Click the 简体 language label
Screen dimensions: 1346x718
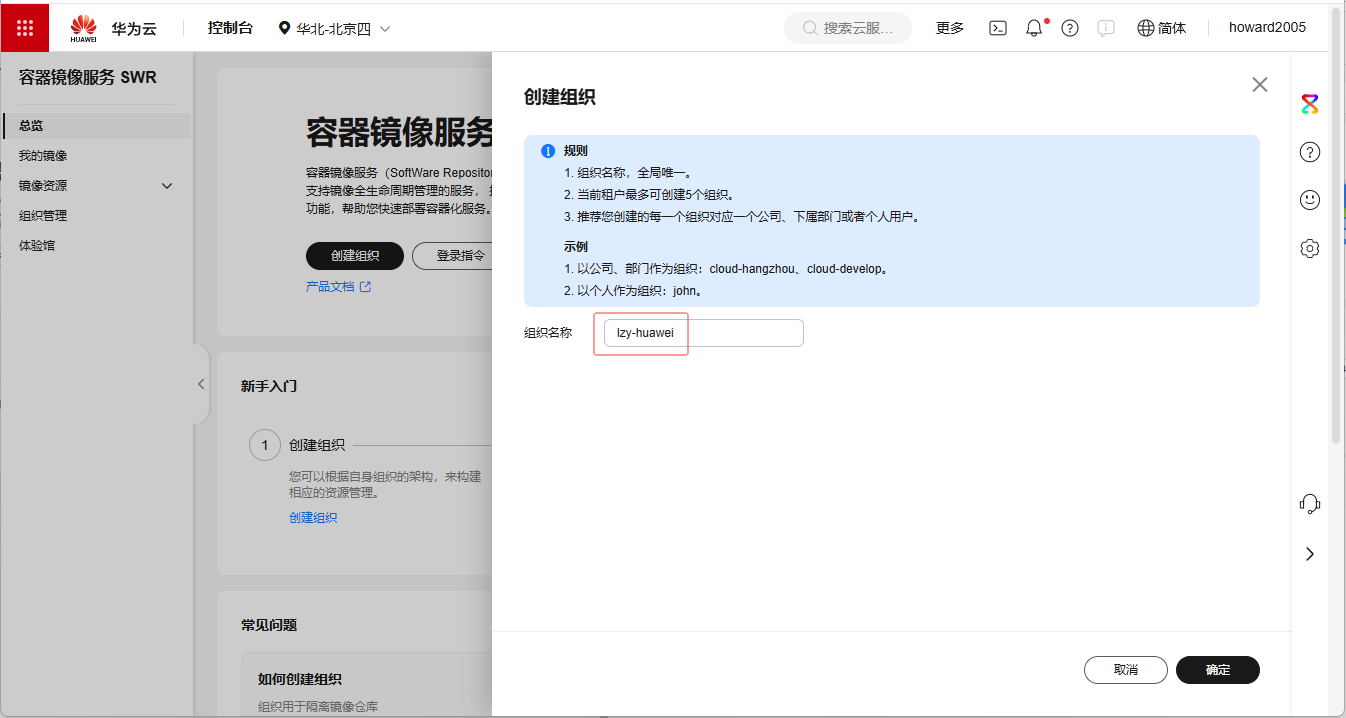(1172, 28)
